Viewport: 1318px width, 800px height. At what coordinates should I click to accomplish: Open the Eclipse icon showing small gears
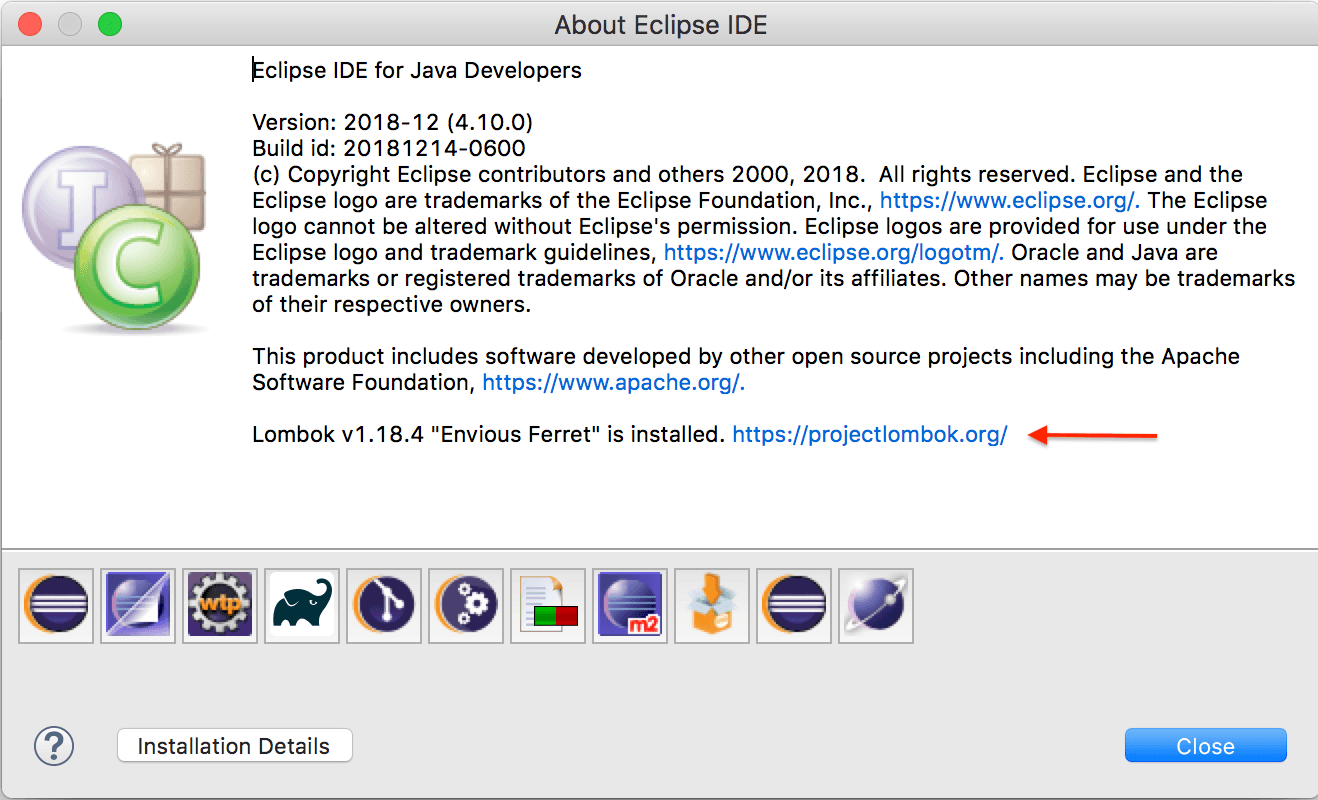[x=466, y=605]
